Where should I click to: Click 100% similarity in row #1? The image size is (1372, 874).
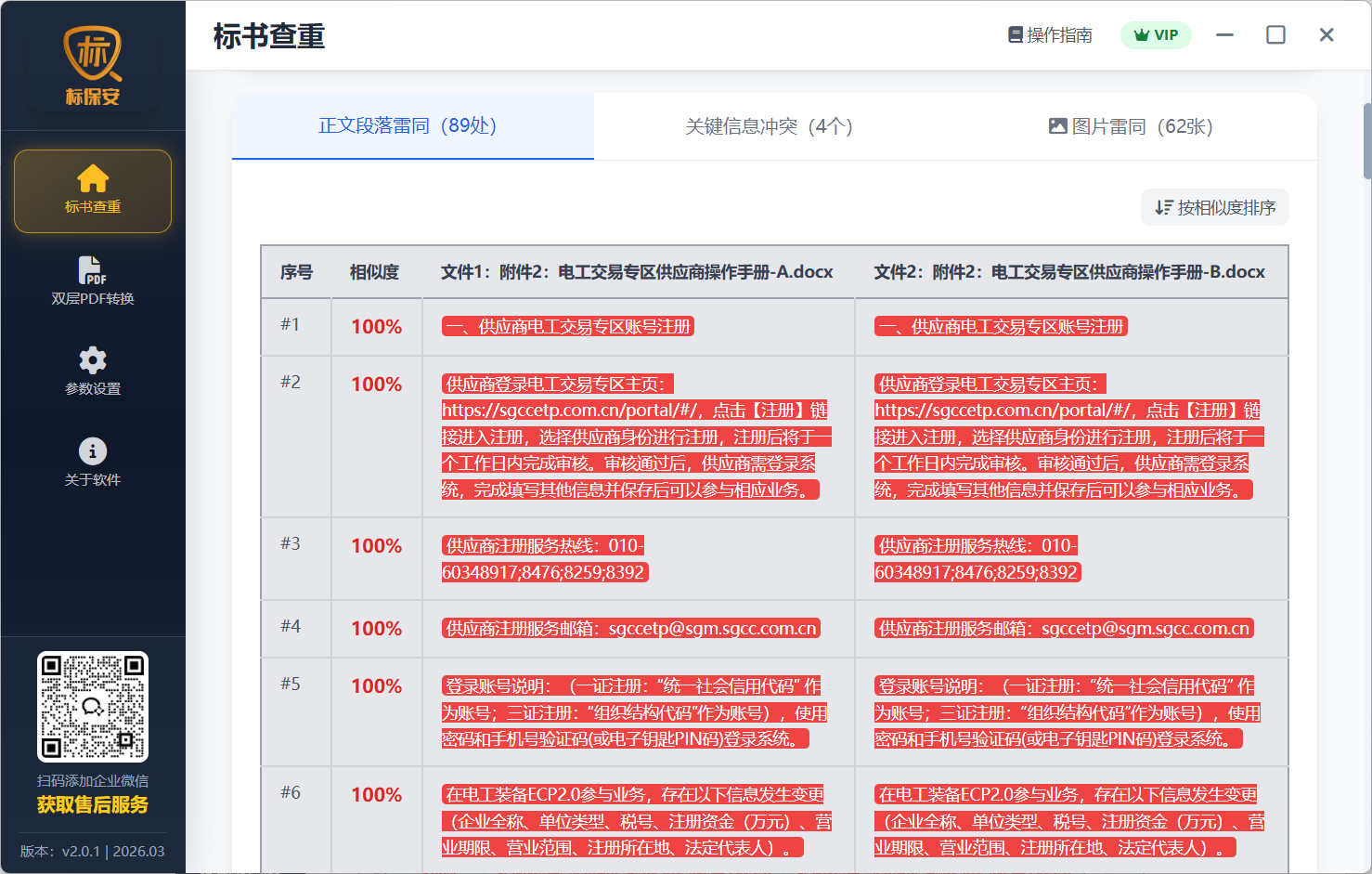[377, 327]
